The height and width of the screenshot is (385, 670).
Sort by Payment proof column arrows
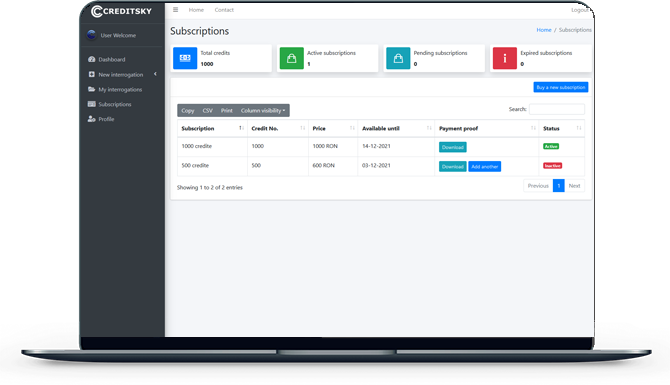pos(533,128)
